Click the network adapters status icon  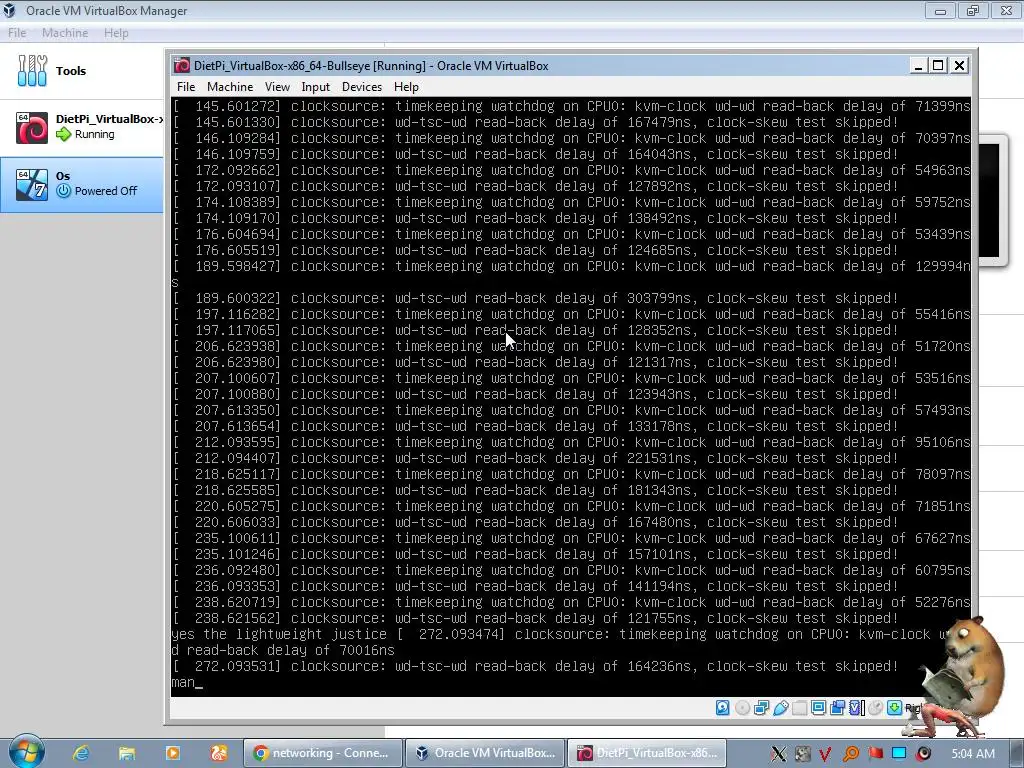pyautogui.click(x=761, y=708)
